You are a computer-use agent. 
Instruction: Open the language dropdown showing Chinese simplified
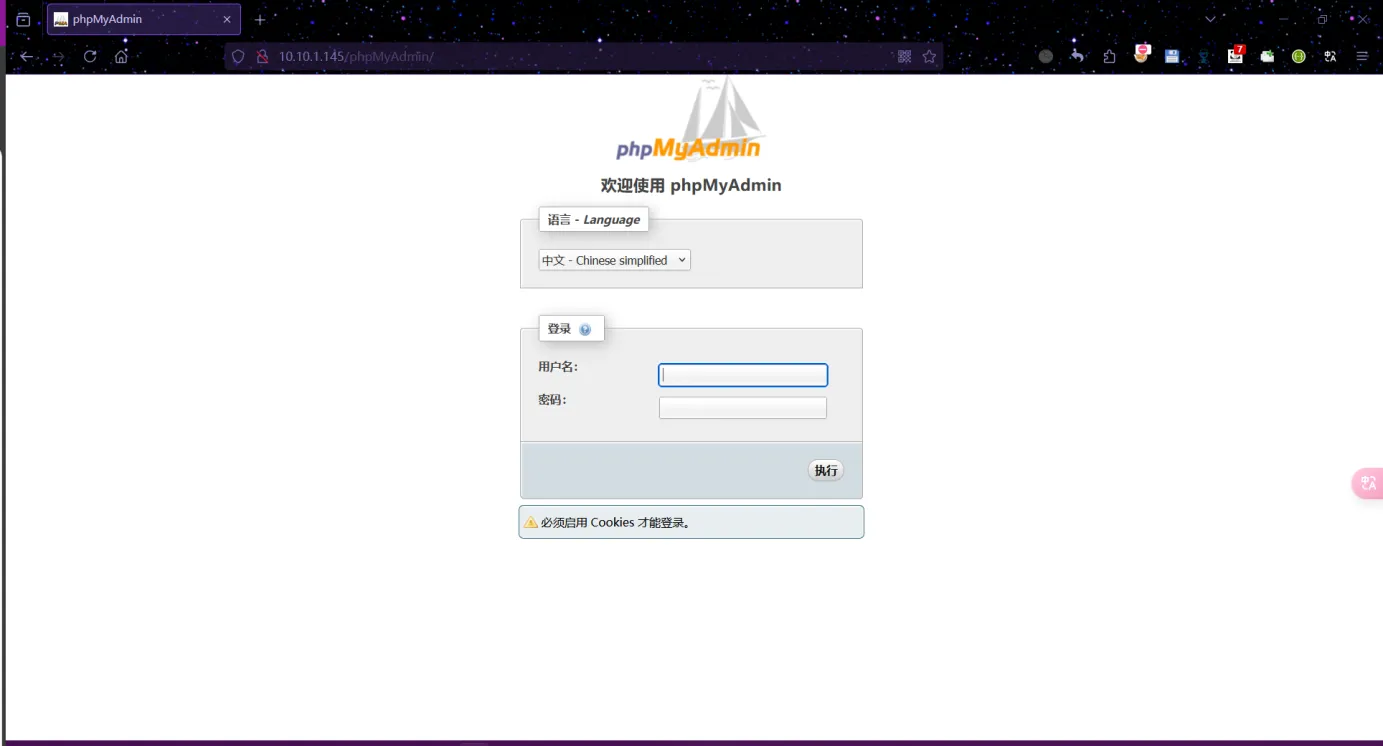(x=614, y=260)
